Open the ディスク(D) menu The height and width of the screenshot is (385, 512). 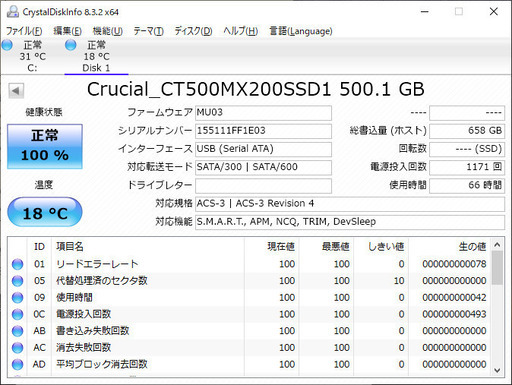pos(193,31)
